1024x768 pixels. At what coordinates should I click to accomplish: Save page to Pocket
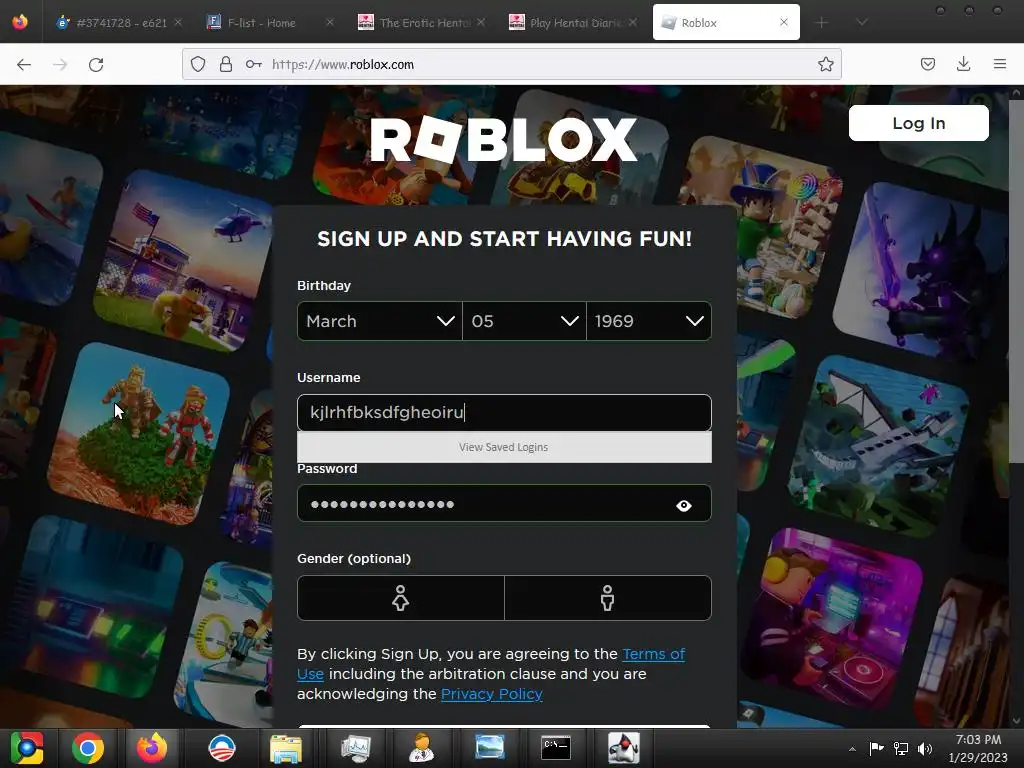click(927, 64)
